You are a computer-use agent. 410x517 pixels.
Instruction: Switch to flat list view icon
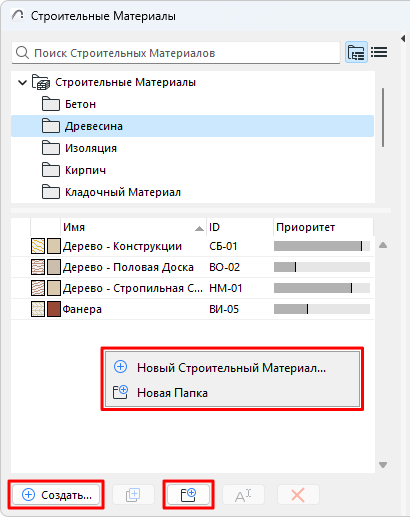click(379, 52)
